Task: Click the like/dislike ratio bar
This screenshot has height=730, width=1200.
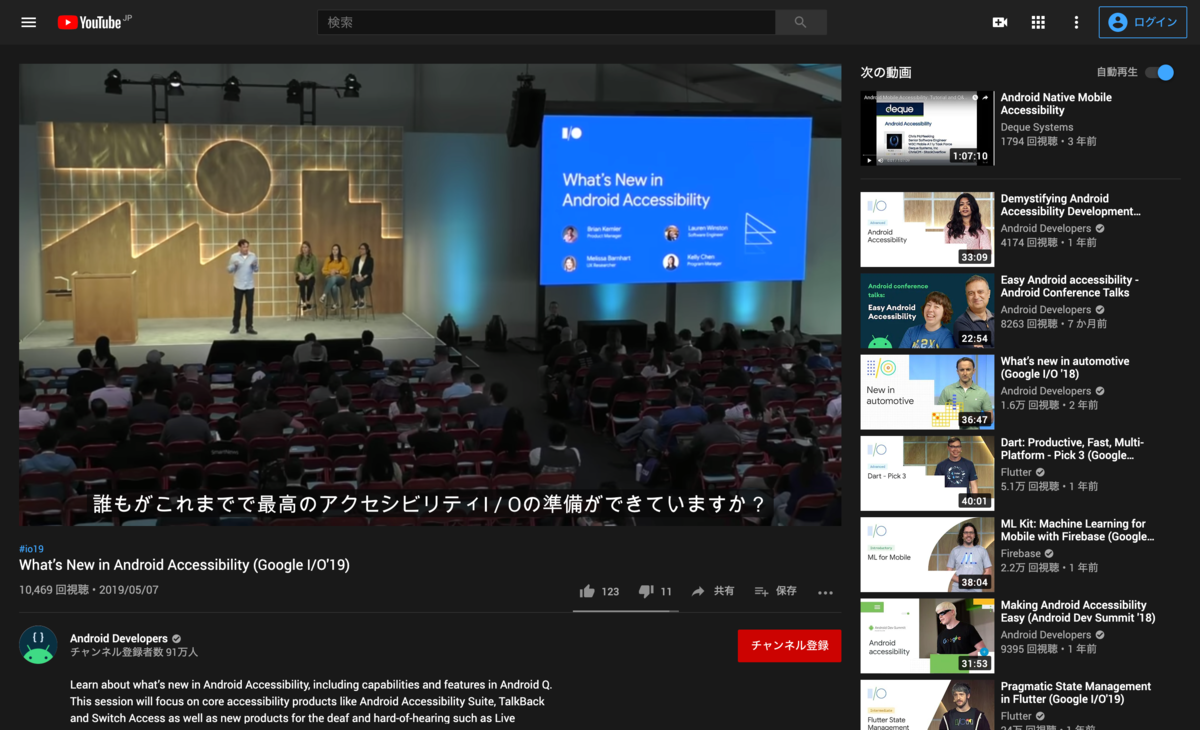Action: [x=626, y=610]
